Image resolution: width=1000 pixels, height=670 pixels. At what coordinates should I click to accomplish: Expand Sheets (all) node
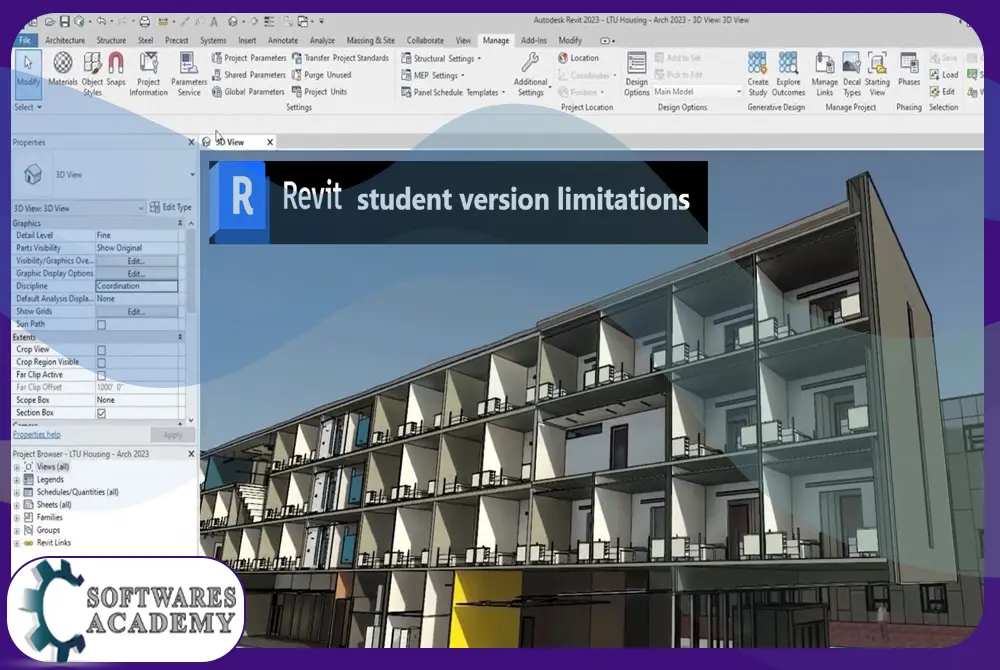coord(17,506)
